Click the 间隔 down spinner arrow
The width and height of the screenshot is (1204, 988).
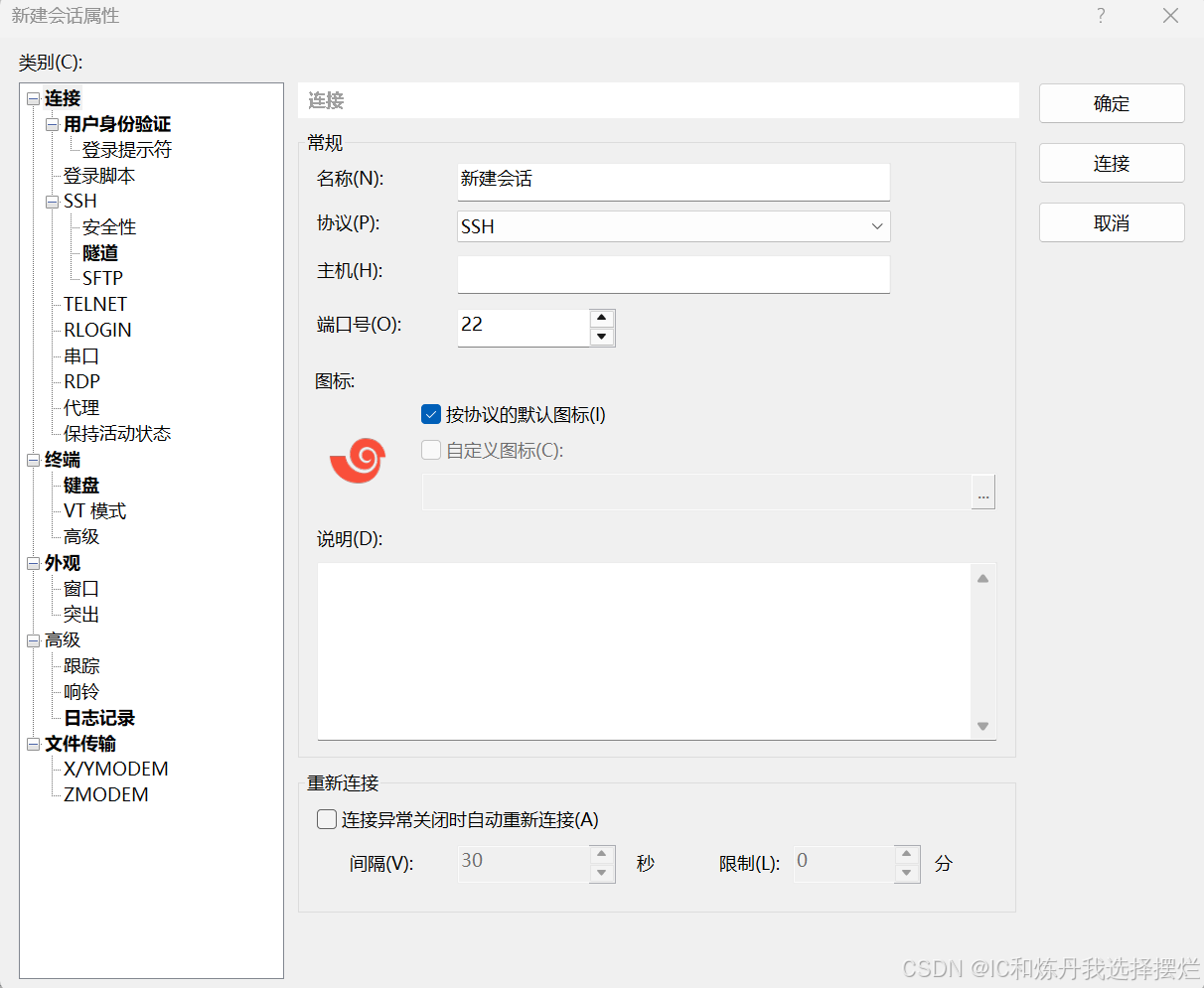pyautogui.click(x=602, y=873)
